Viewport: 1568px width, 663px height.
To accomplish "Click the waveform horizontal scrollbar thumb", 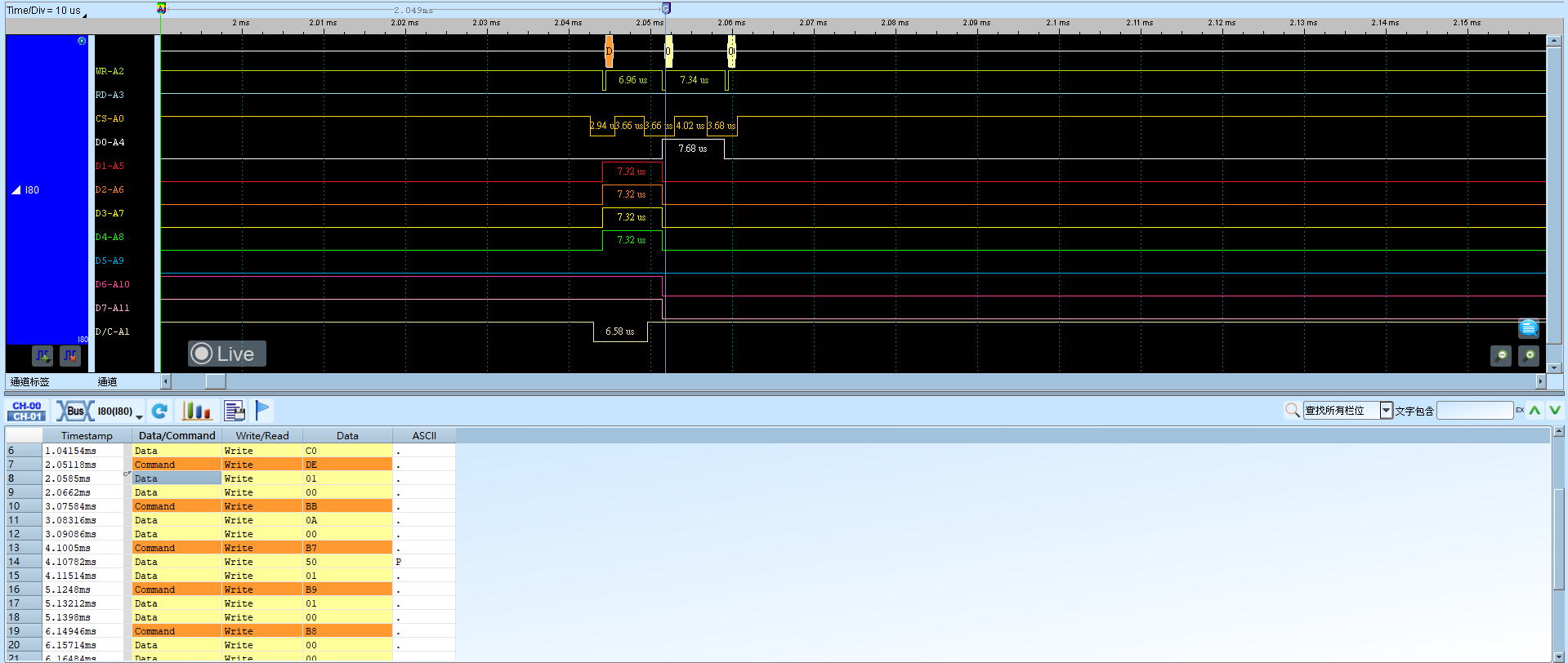I will point(216,381).
